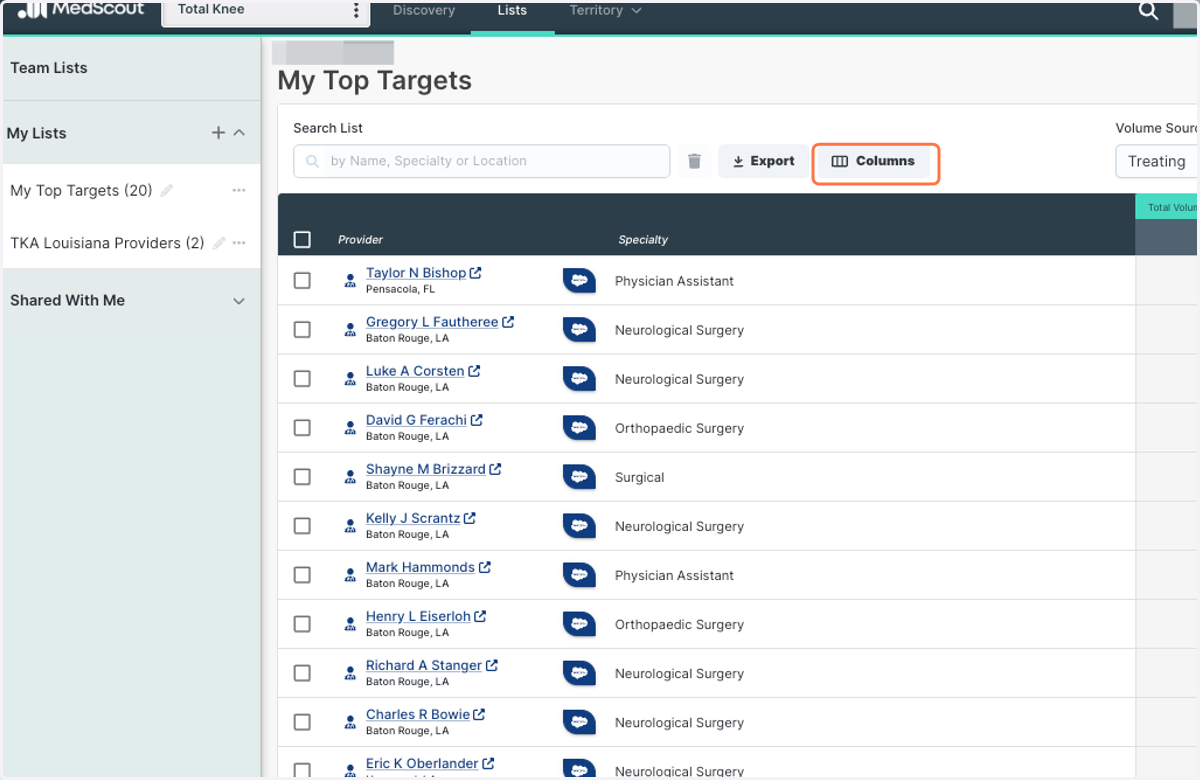Open external link icon next to Eric K Oberlander
This screenshot has width=1200, height=780.
point(488,763)
